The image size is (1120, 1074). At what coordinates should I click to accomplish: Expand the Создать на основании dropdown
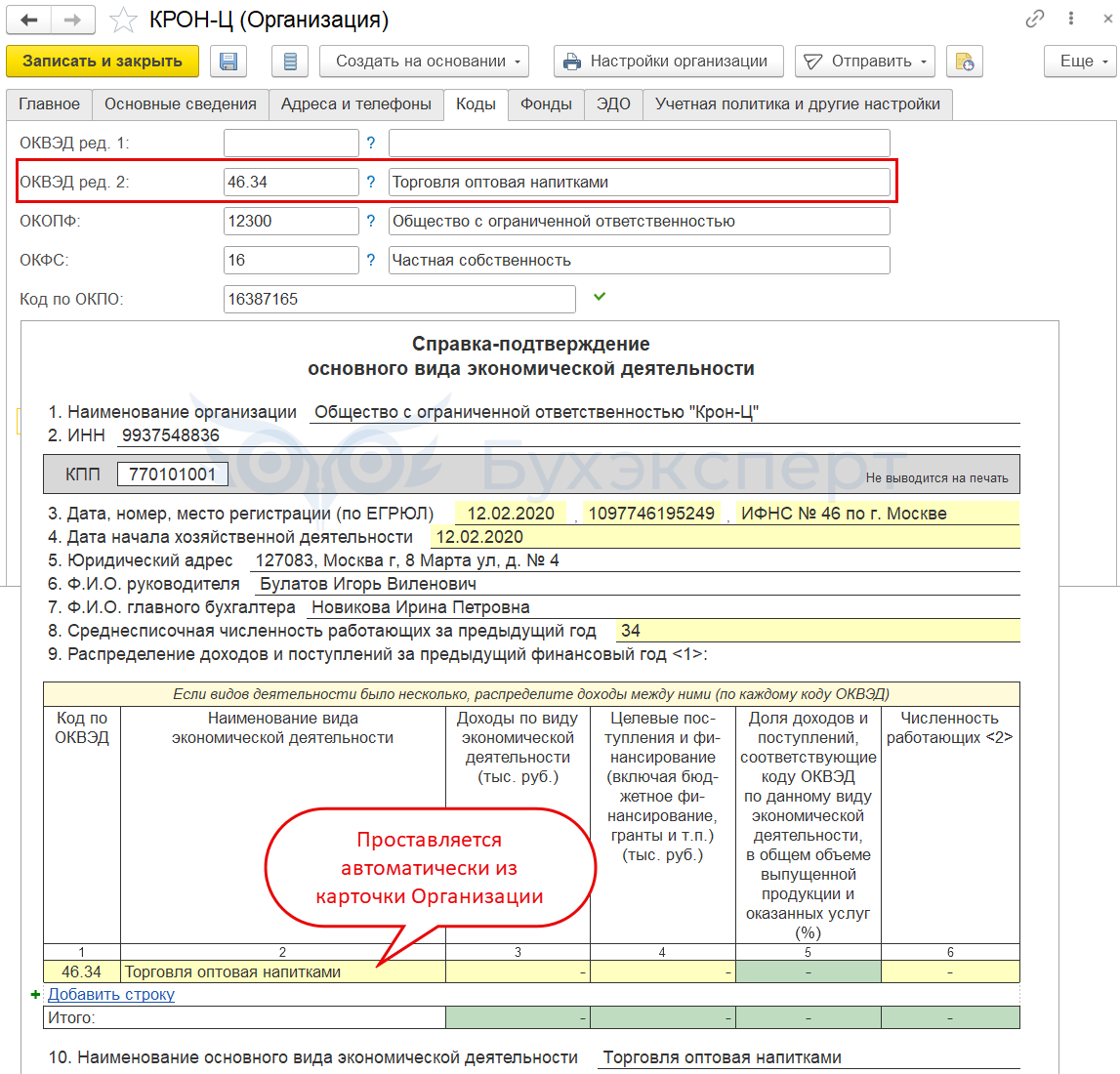pyautogui.click(x=425, y=62)
